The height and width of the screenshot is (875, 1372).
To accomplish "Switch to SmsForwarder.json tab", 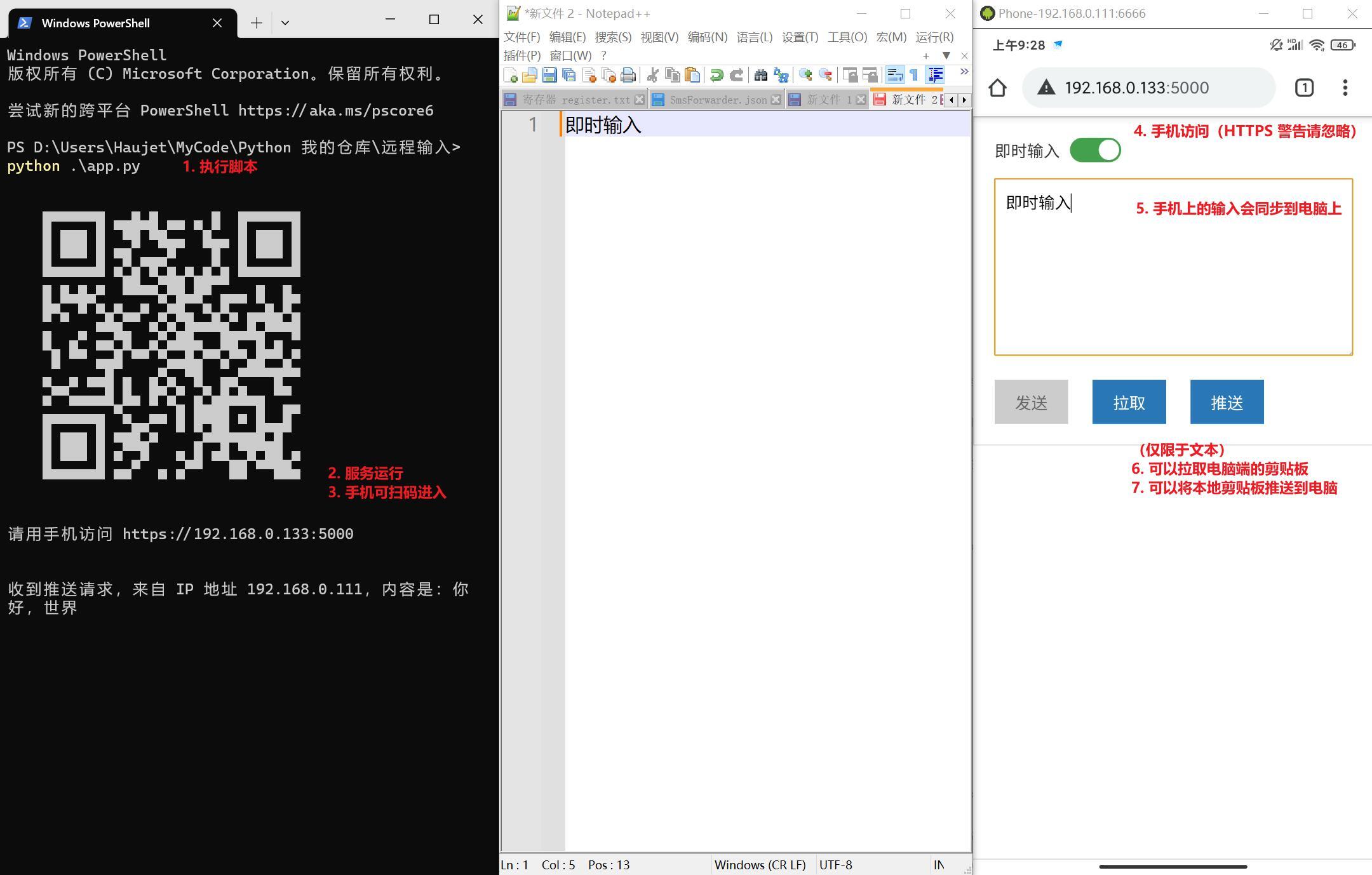I will pyautogui.click(x=717, y=100).
